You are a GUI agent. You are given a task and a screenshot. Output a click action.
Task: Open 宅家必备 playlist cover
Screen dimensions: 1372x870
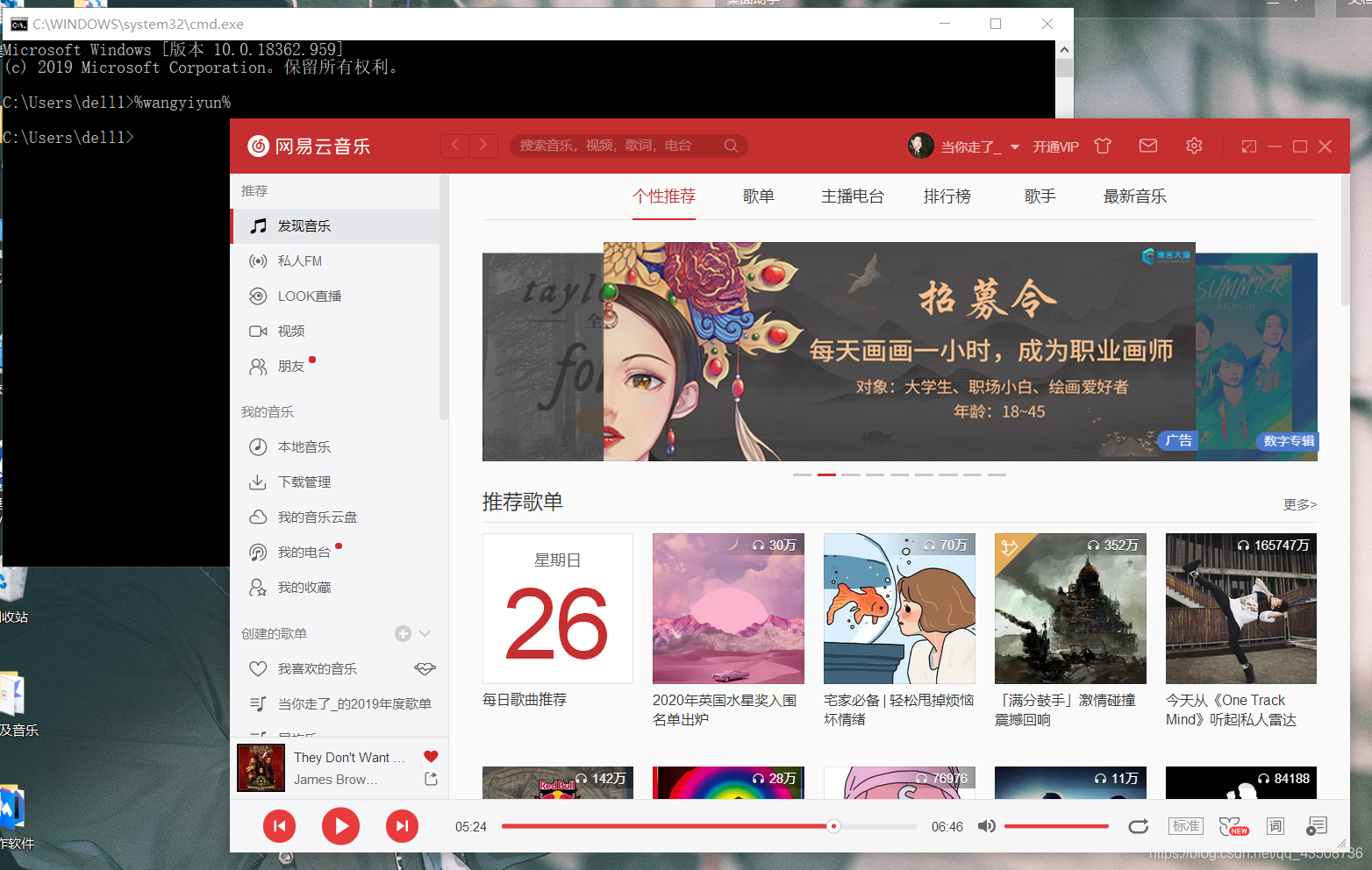click(x=899, y=609)
